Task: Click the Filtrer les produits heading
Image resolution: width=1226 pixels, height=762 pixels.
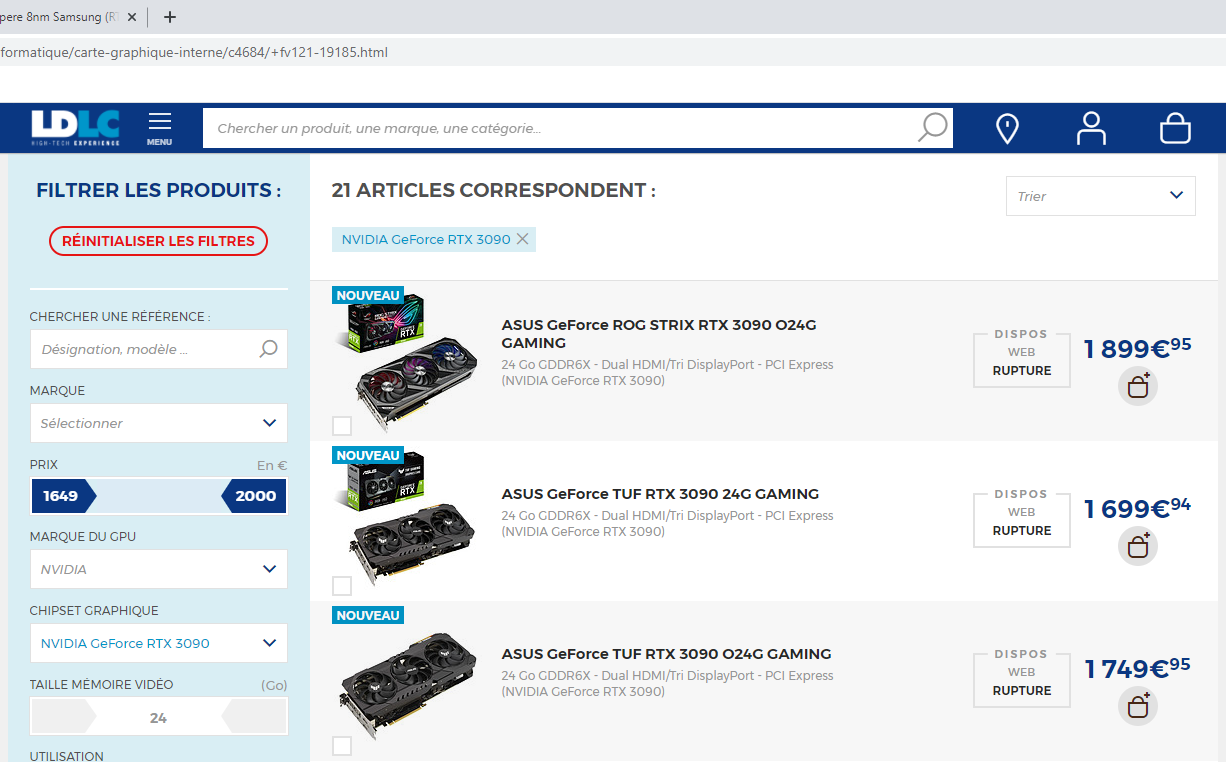Action: (x=159, y=190)
